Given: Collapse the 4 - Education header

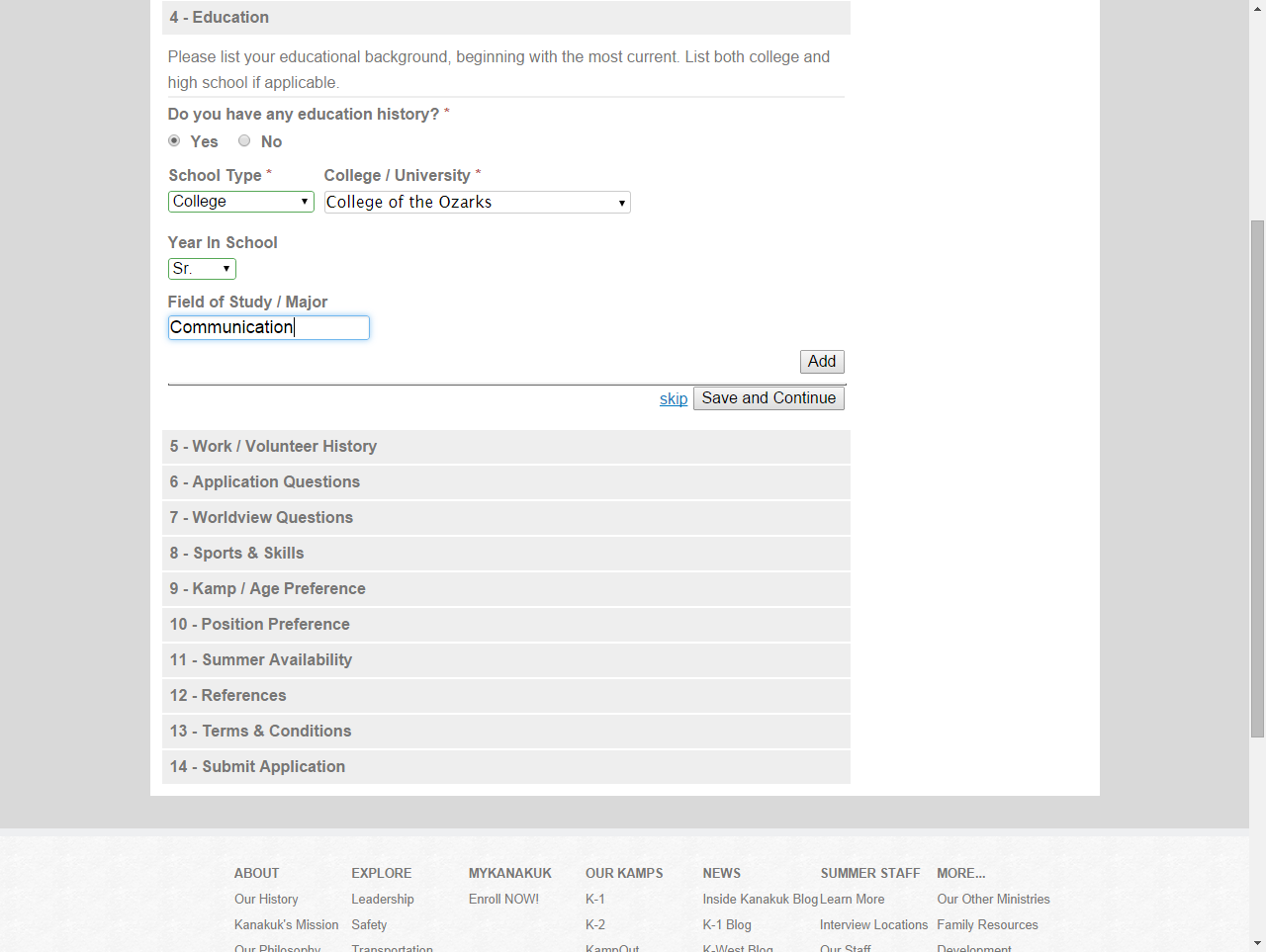Looking at the screenshot, I should pyautogui.click(x=220, y=18).
